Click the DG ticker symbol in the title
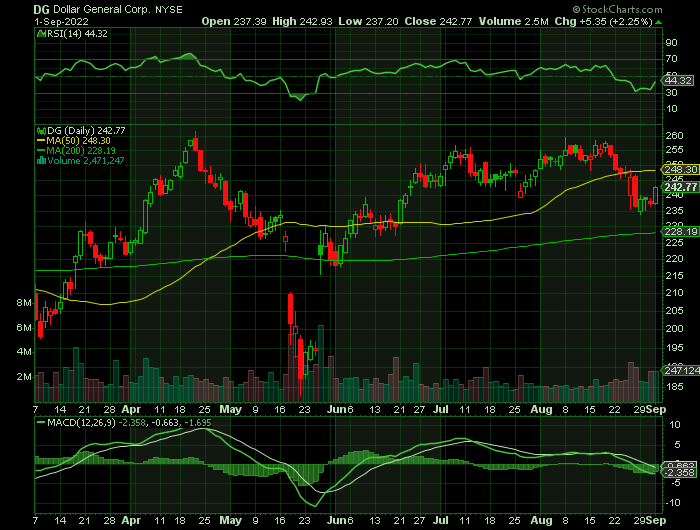 (42, 9)
